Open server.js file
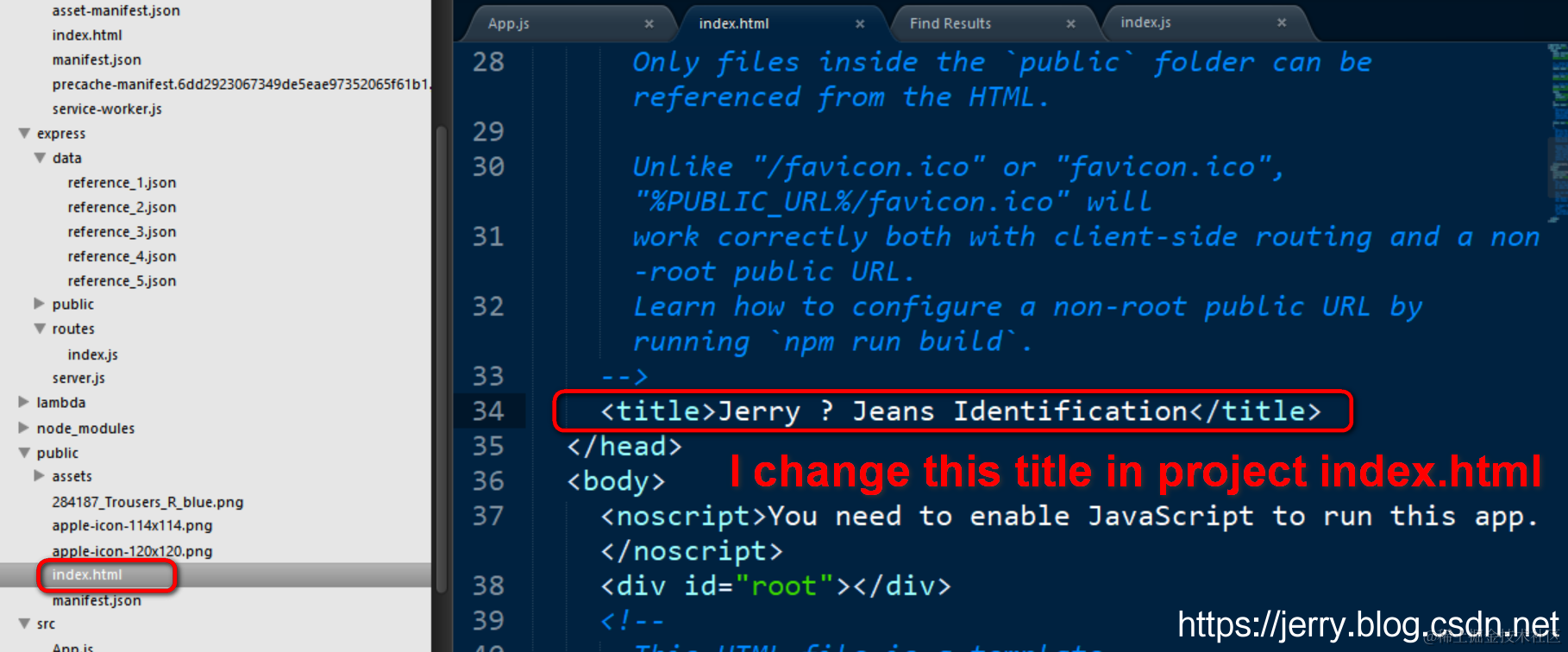The image size is (1568, 652). (78, 378)
